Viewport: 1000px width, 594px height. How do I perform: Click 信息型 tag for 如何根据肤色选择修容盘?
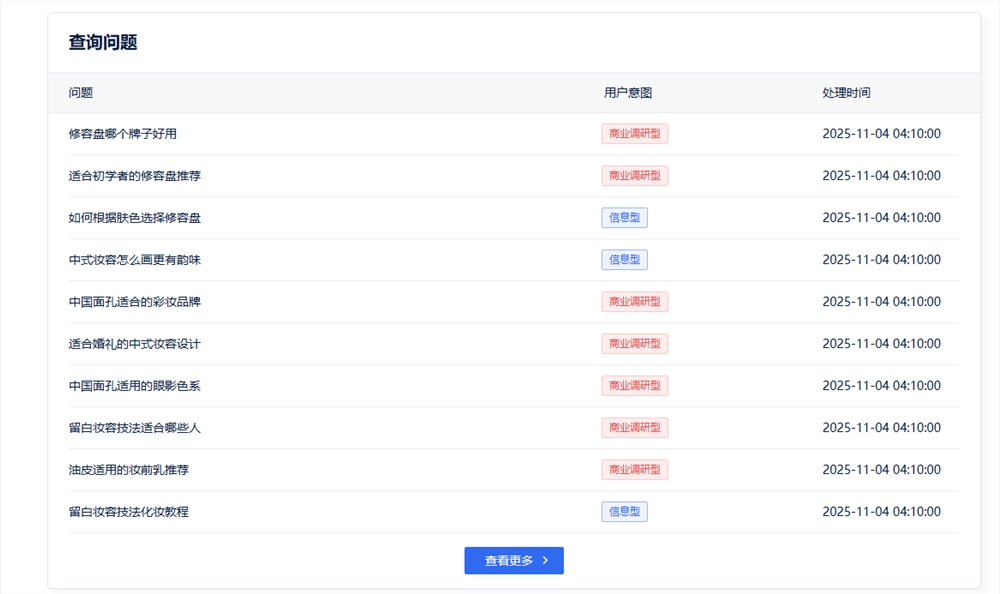coord(625,218)
